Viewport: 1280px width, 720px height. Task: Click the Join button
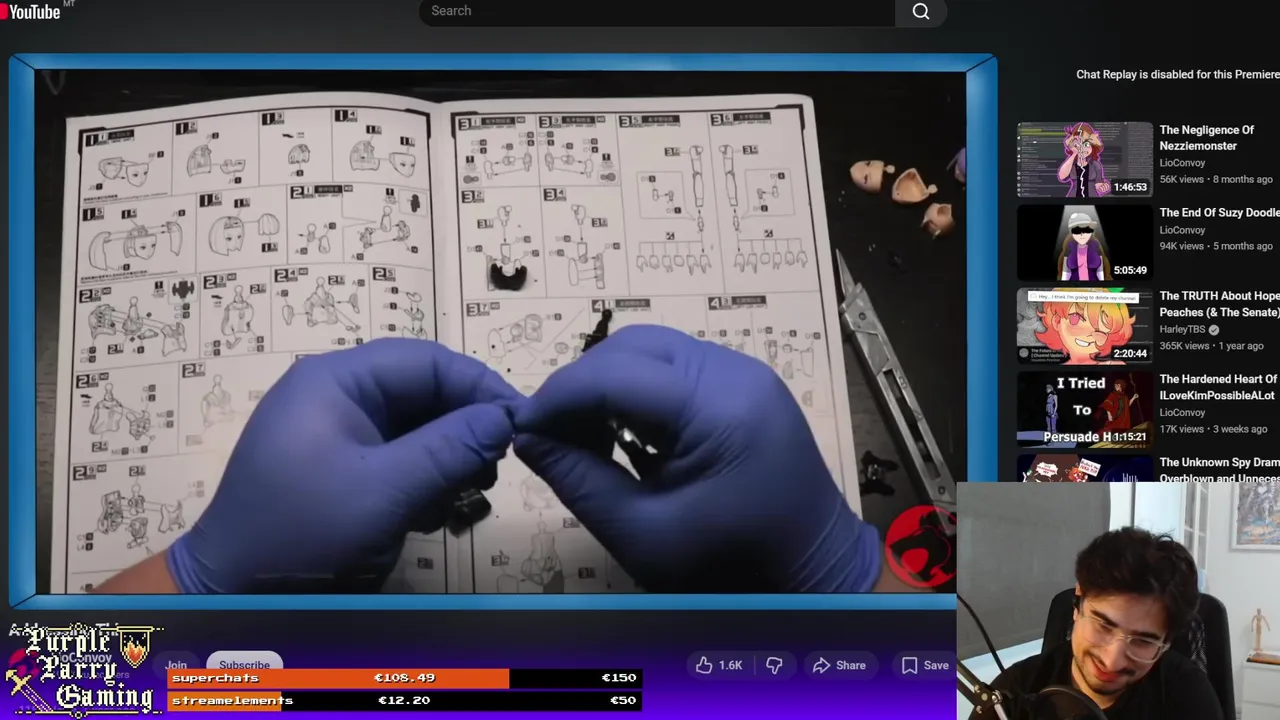pyautogui.click(x=176, y=665)
